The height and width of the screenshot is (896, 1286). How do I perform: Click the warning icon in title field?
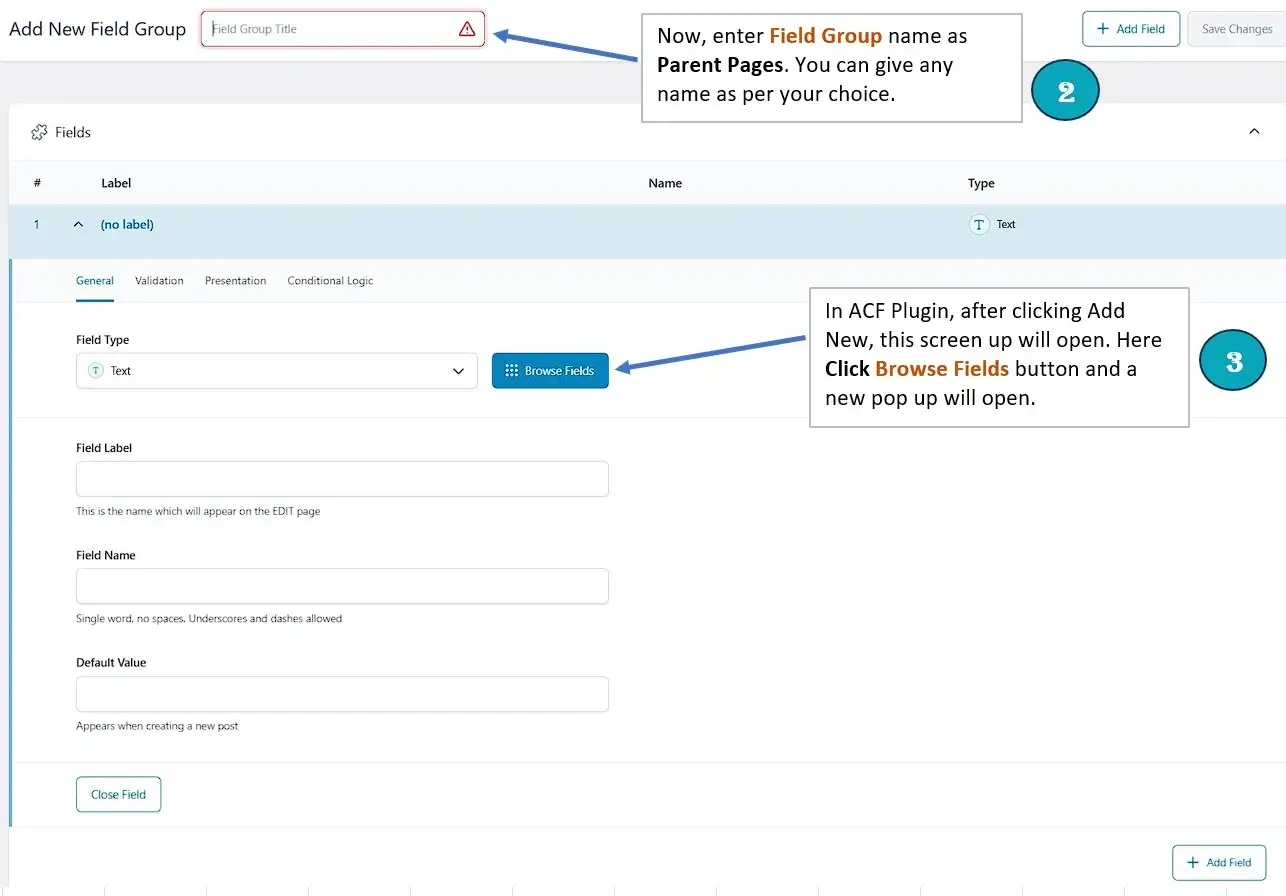pos(467,29)
